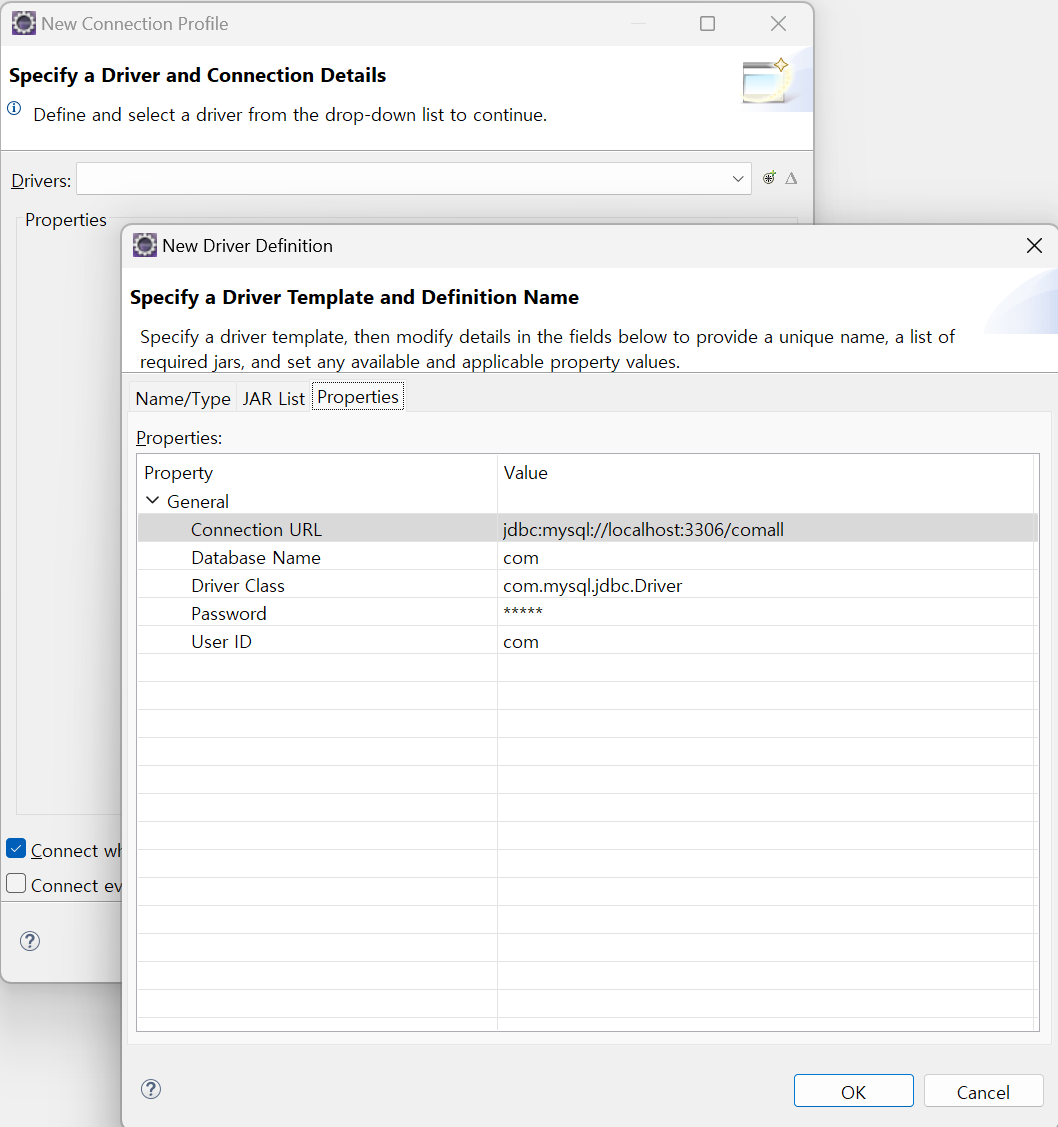
Task: Uncheck the checked 'Connect wh...' checkbox
Action: [16, 849]
